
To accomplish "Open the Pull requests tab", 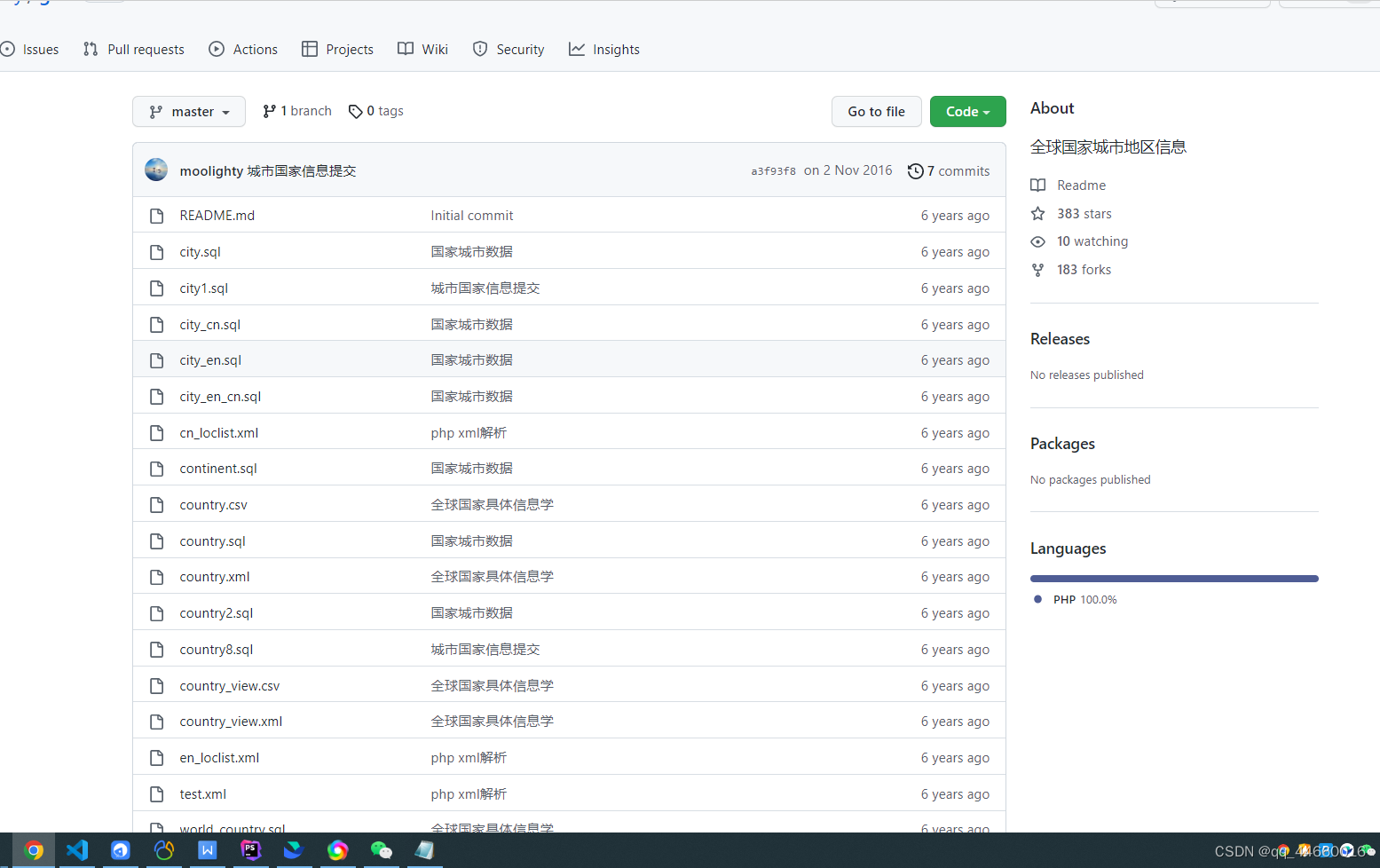I will [134, 50].
